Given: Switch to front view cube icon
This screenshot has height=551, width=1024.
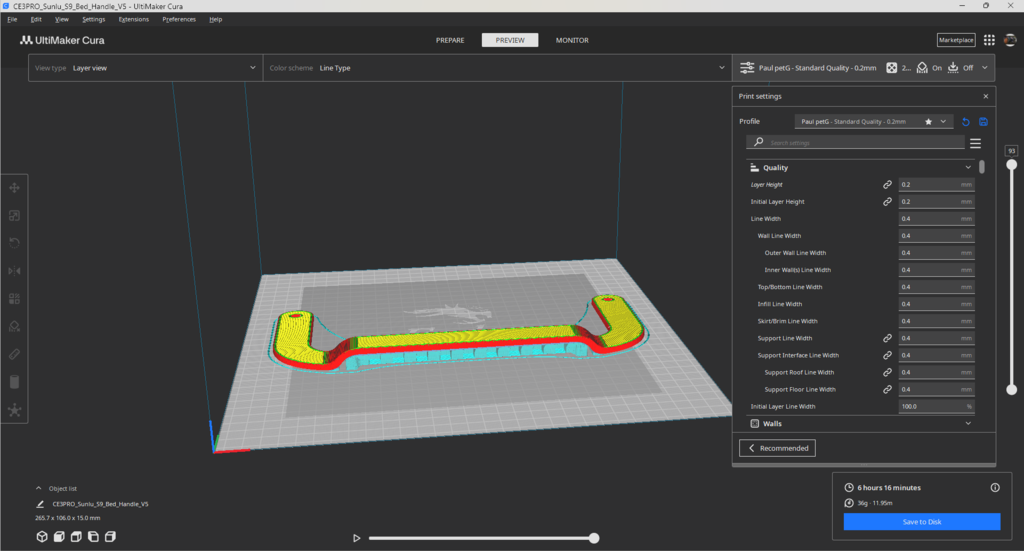Looking at the screenshot, I should point(59,537).
